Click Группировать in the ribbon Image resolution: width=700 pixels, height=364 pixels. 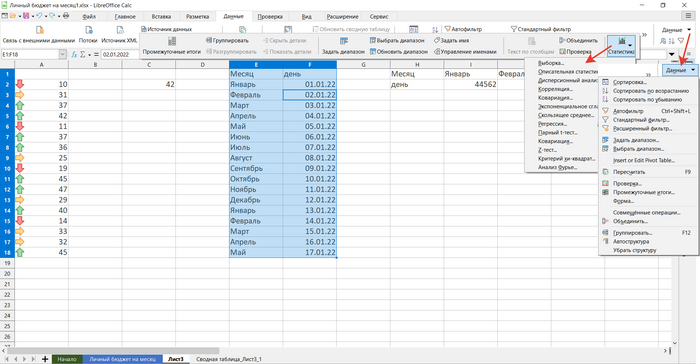tap(227, 40)
